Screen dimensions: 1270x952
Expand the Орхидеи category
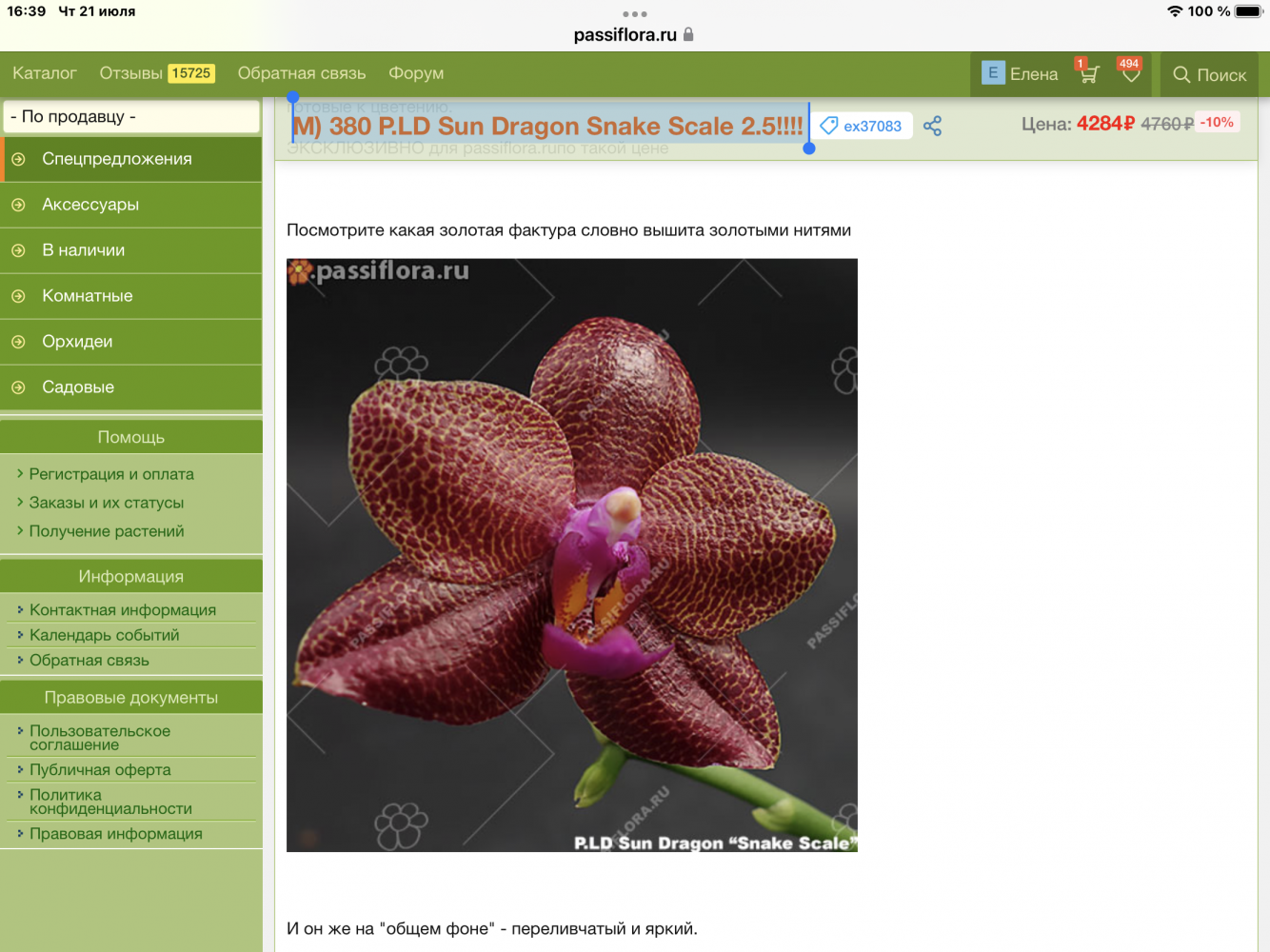pyautogui.click(x=77, y=342)
